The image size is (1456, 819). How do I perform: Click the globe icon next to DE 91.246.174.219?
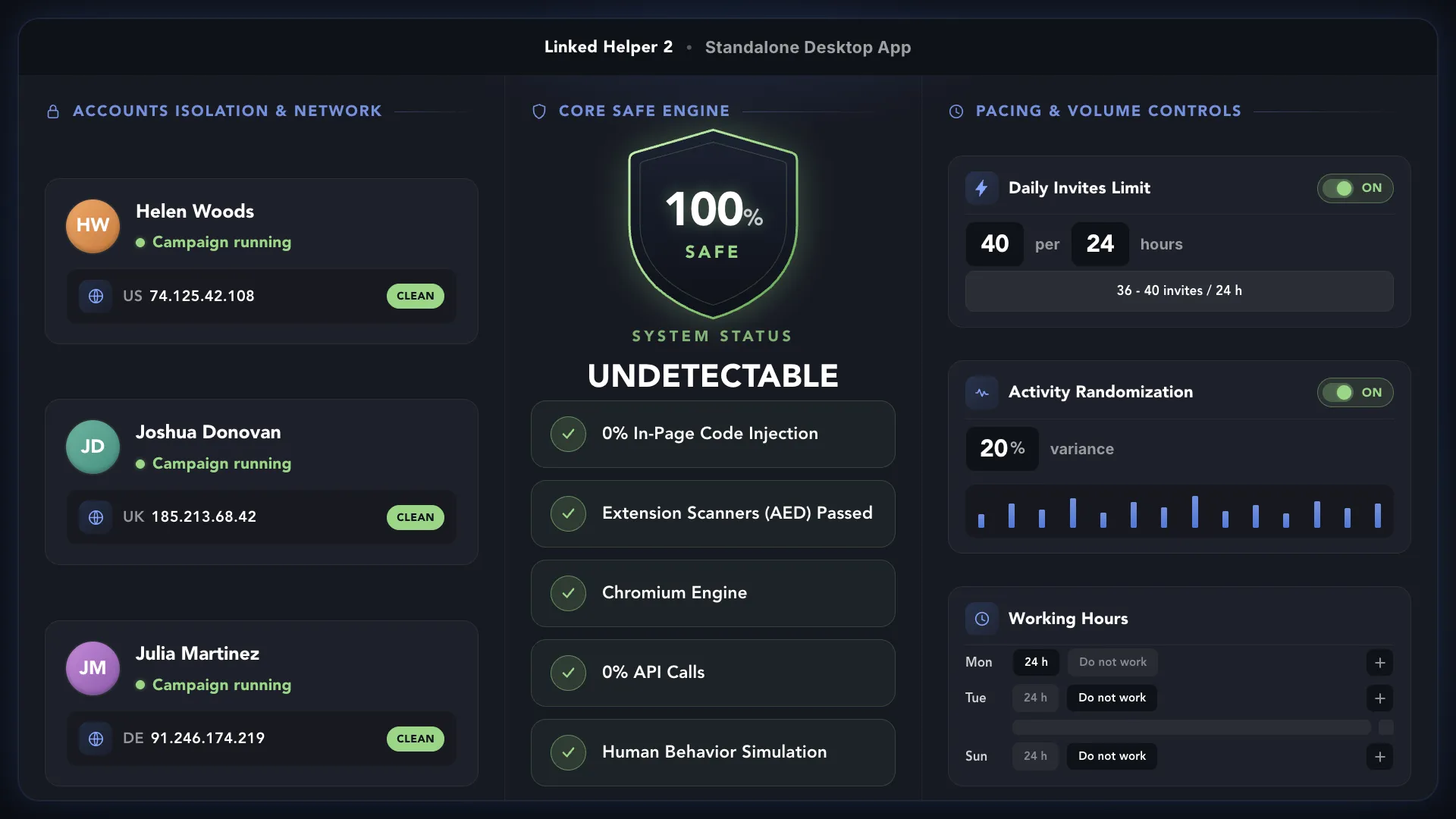point(96,739)
